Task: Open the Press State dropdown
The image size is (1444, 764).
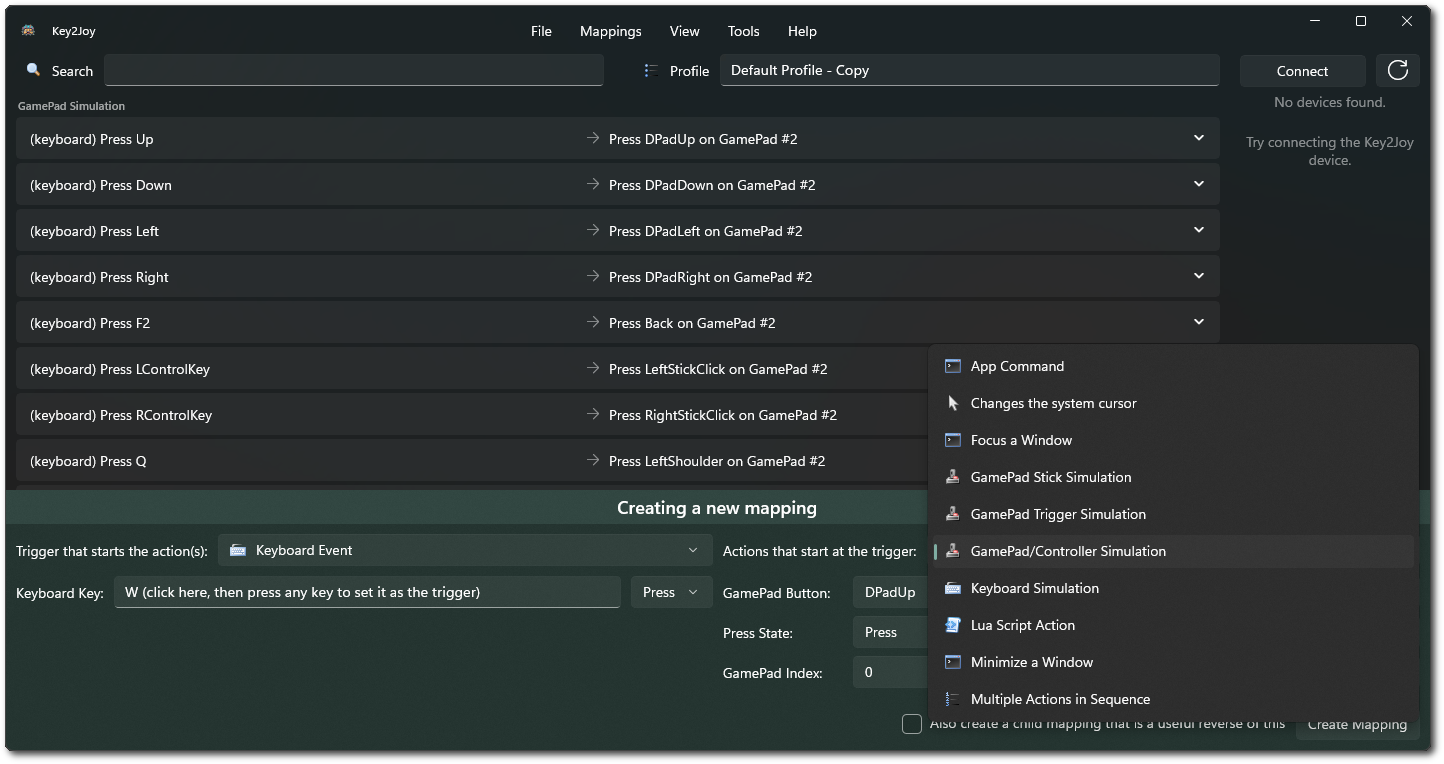Action: [x=890, y=632]
